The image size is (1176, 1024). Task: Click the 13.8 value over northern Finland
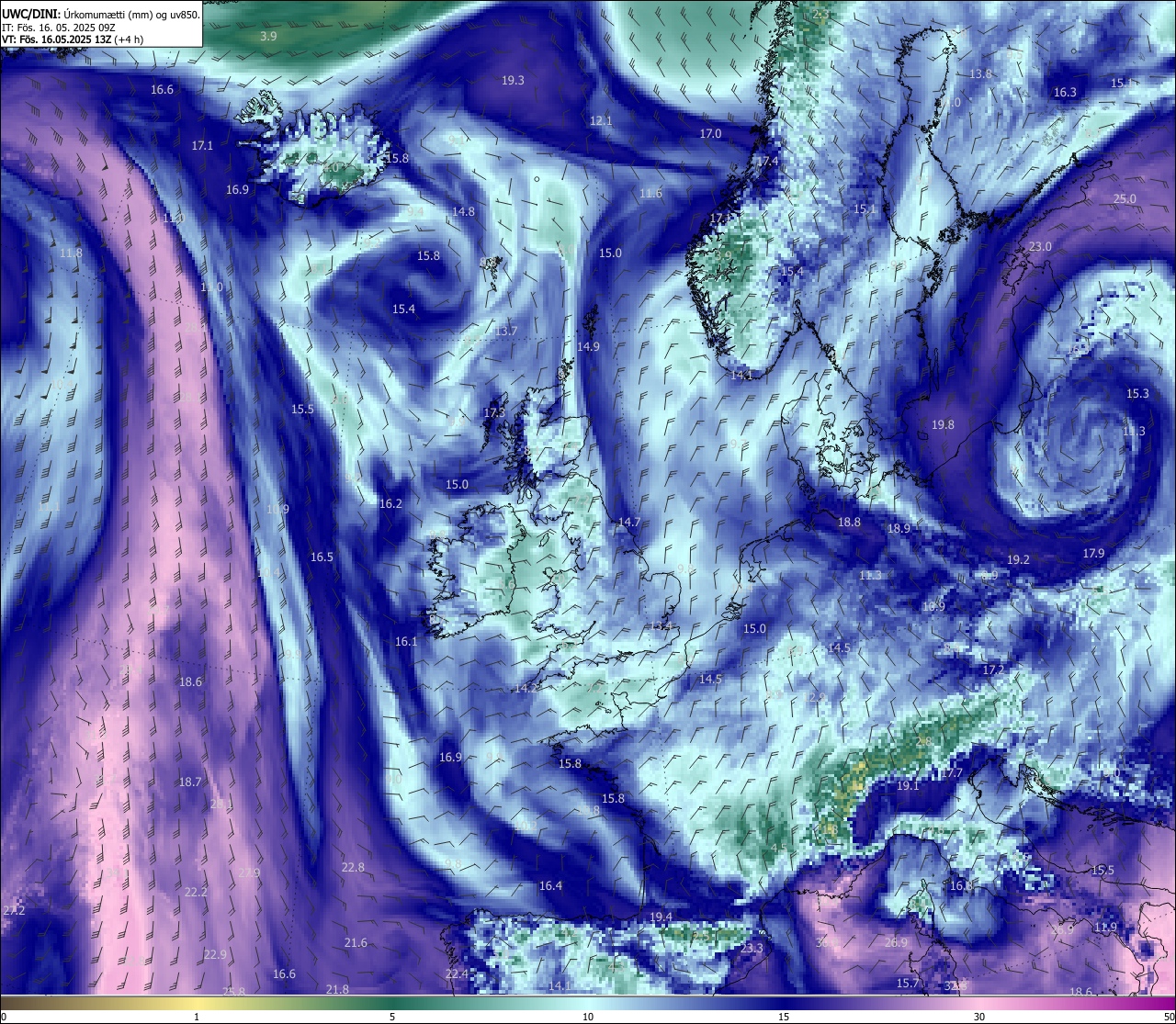pyautogui.click(x=981, y=73)
